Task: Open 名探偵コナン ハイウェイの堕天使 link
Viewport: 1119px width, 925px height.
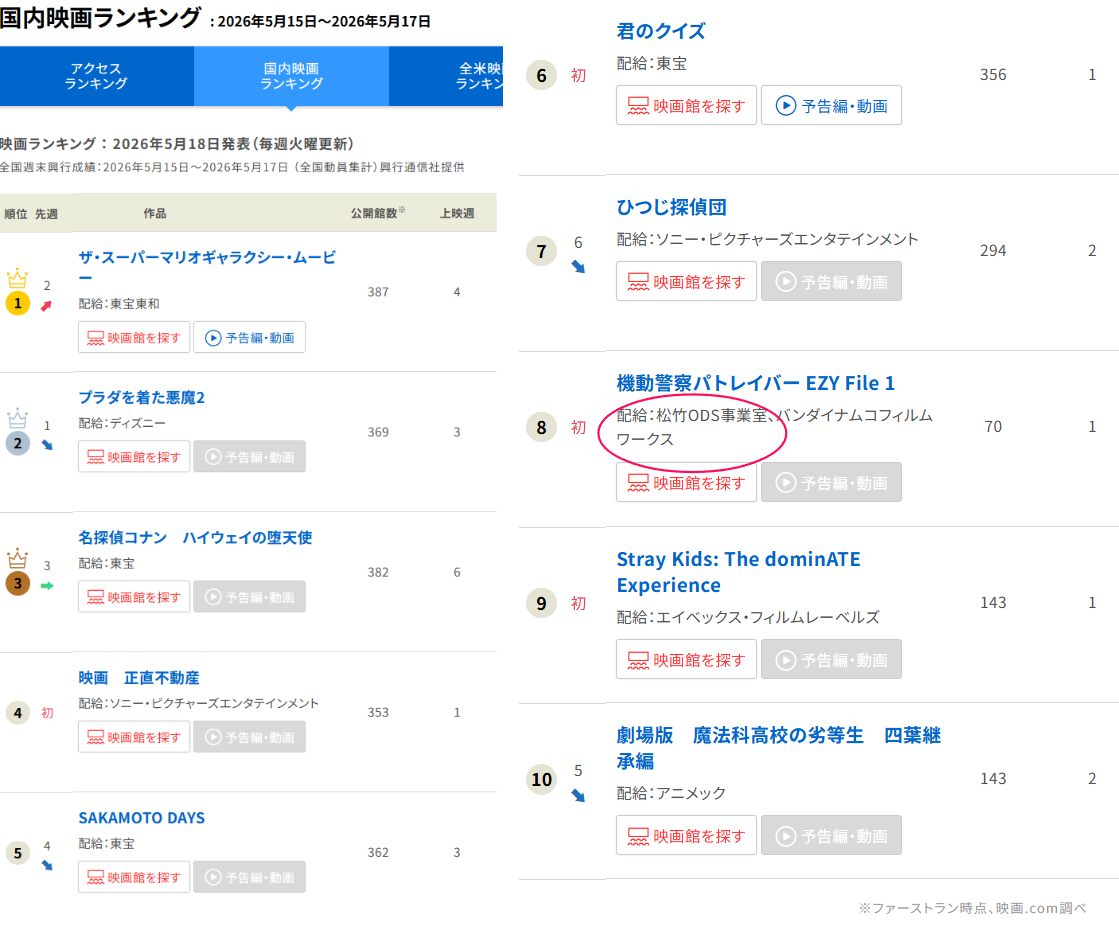Action: tap(195, 537)
